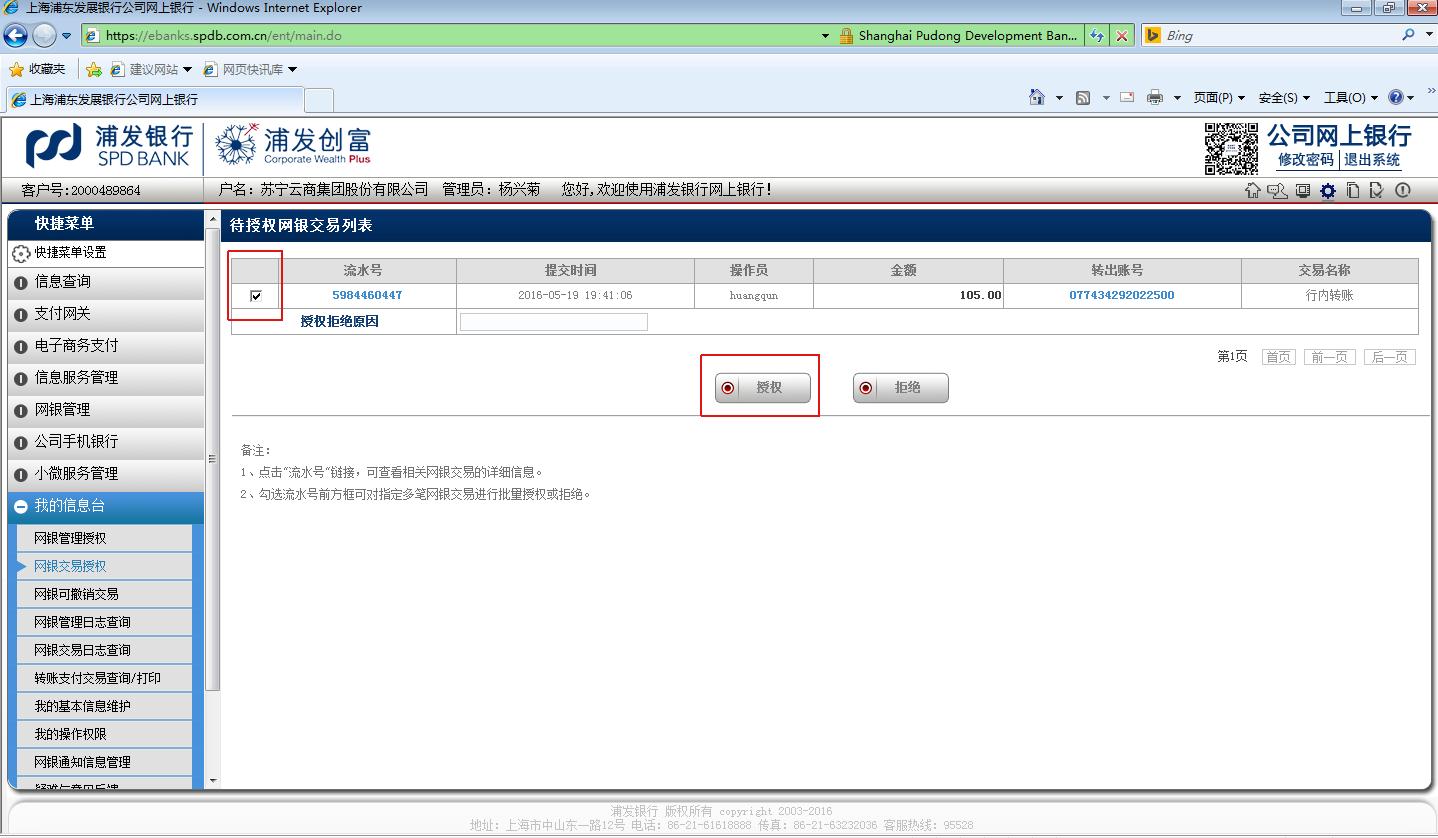Click bank toolbar exclamation alert icon
The image size is (1438, 838).
tap(1402, 190)
